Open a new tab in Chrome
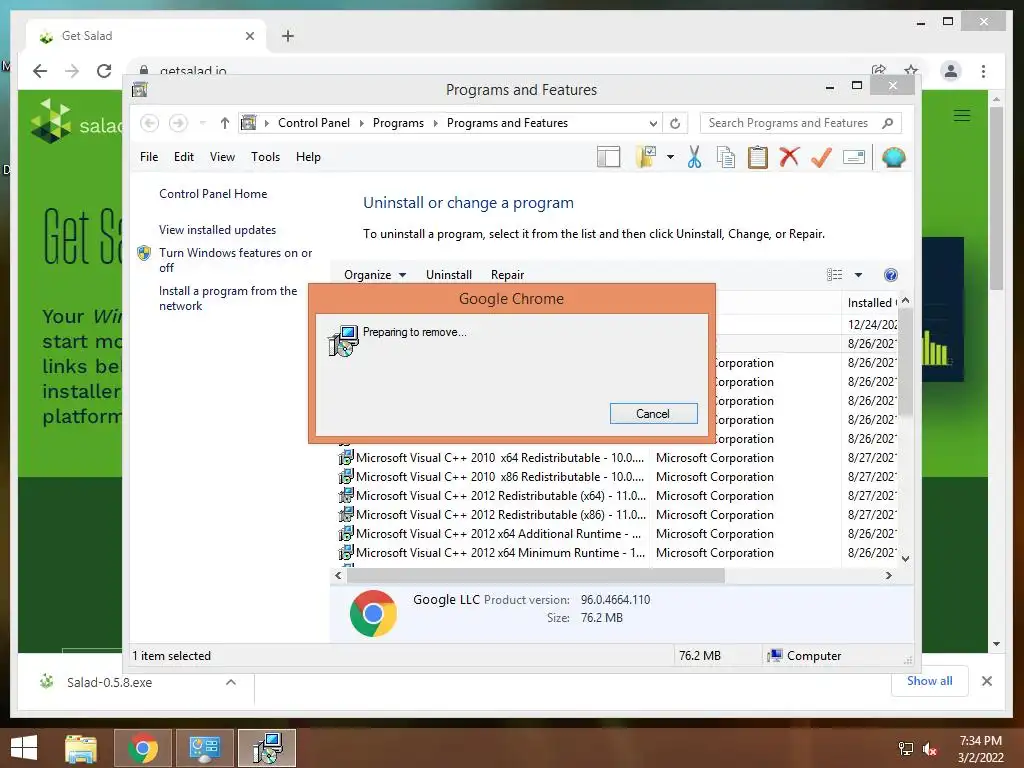This screenshot has width=1024, height=768. click(x=288, y=36)
